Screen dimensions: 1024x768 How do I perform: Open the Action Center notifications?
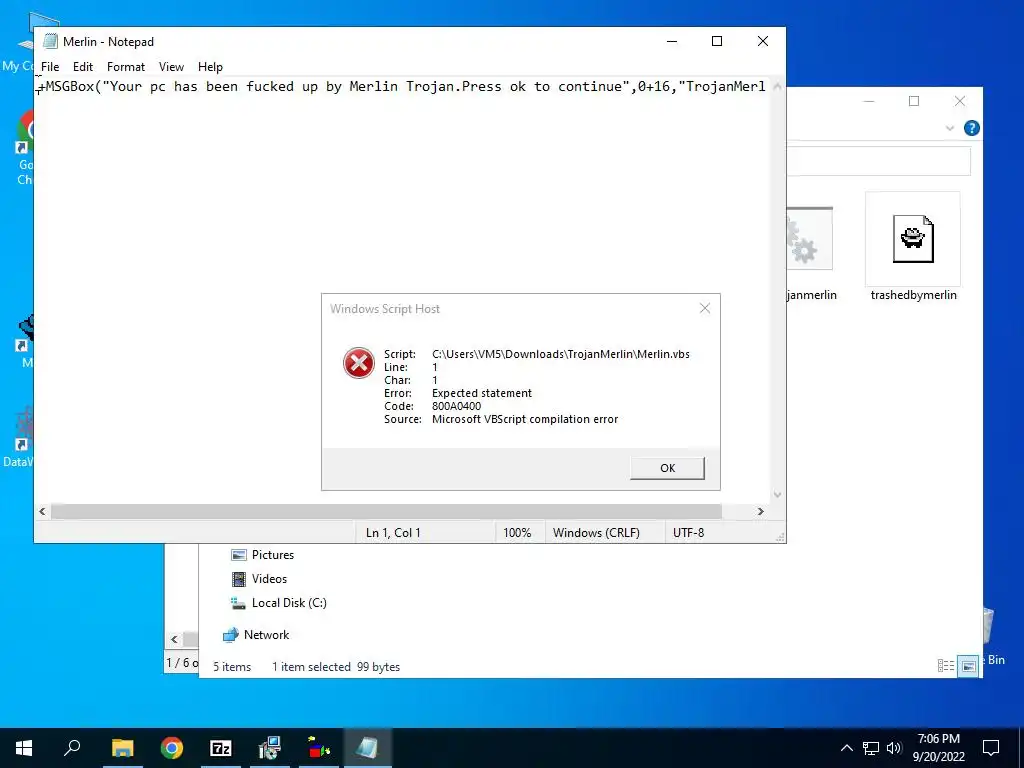coord(991,748)
